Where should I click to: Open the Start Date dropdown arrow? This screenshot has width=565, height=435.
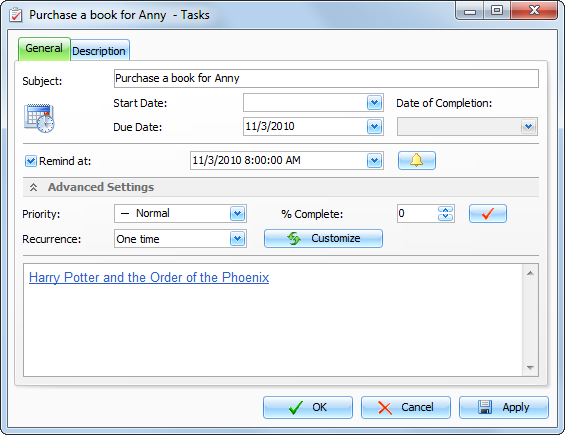click(374, 103)
